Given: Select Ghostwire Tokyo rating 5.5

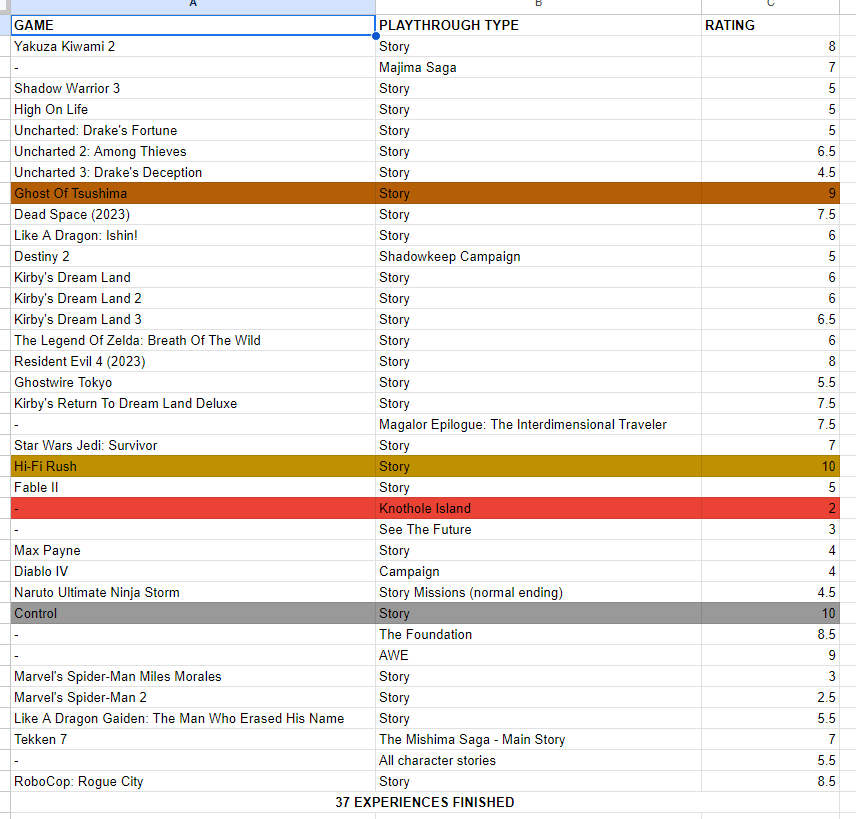Looking at the screenshot, I should (x=770, y=383).
